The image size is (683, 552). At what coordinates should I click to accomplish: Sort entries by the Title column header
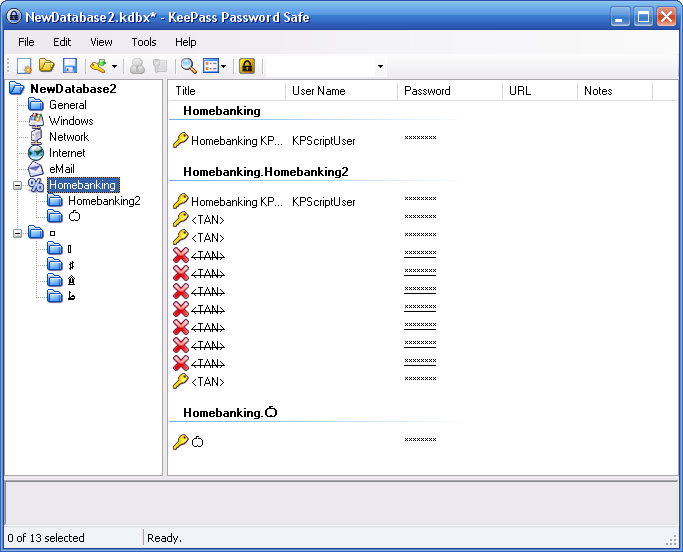pyautogui.click(x=225, y=91)
